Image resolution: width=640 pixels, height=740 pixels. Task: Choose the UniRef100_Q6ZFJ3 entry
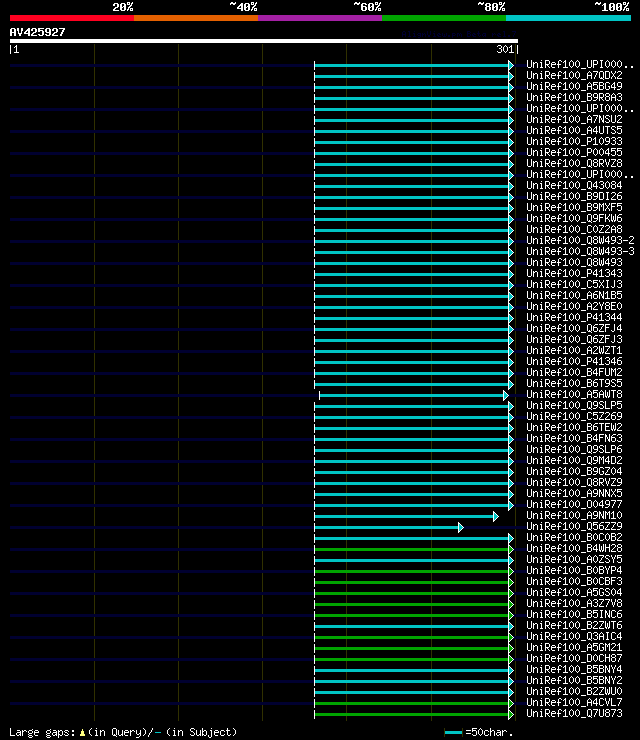pyautogui.click(x=574, y=339)
